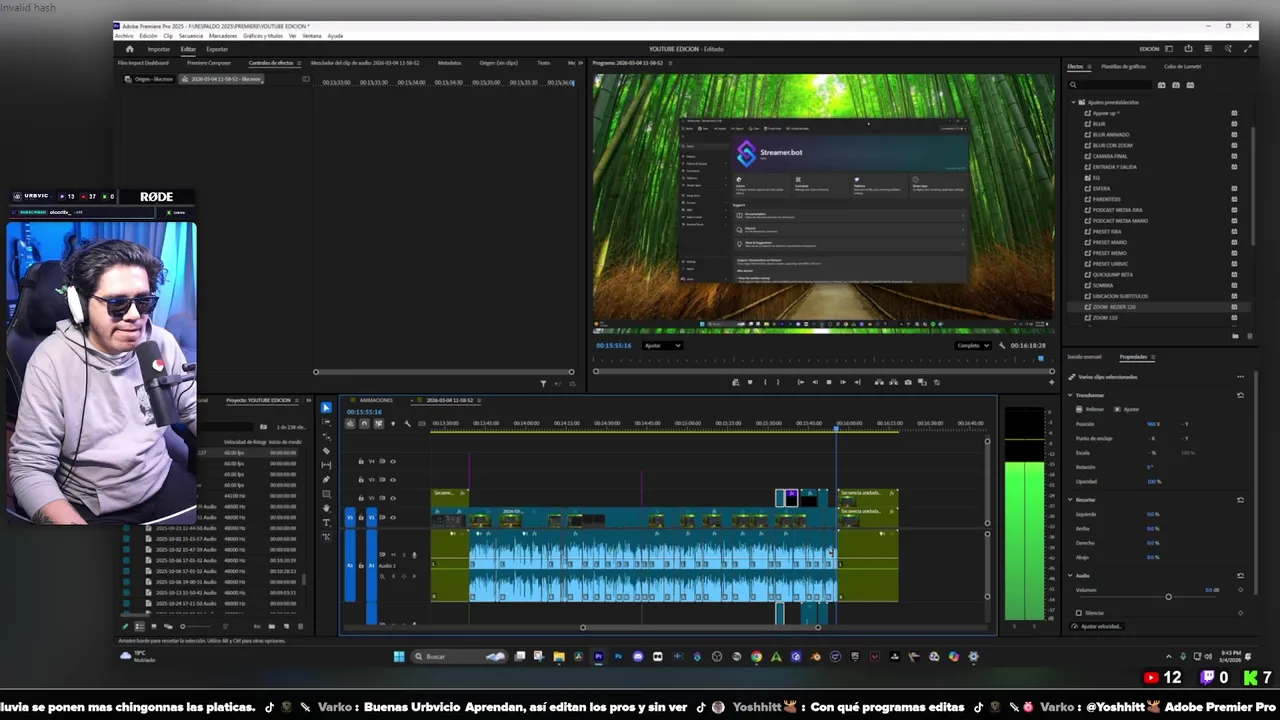Toggle linked selection in timeline

coord(378,424)
